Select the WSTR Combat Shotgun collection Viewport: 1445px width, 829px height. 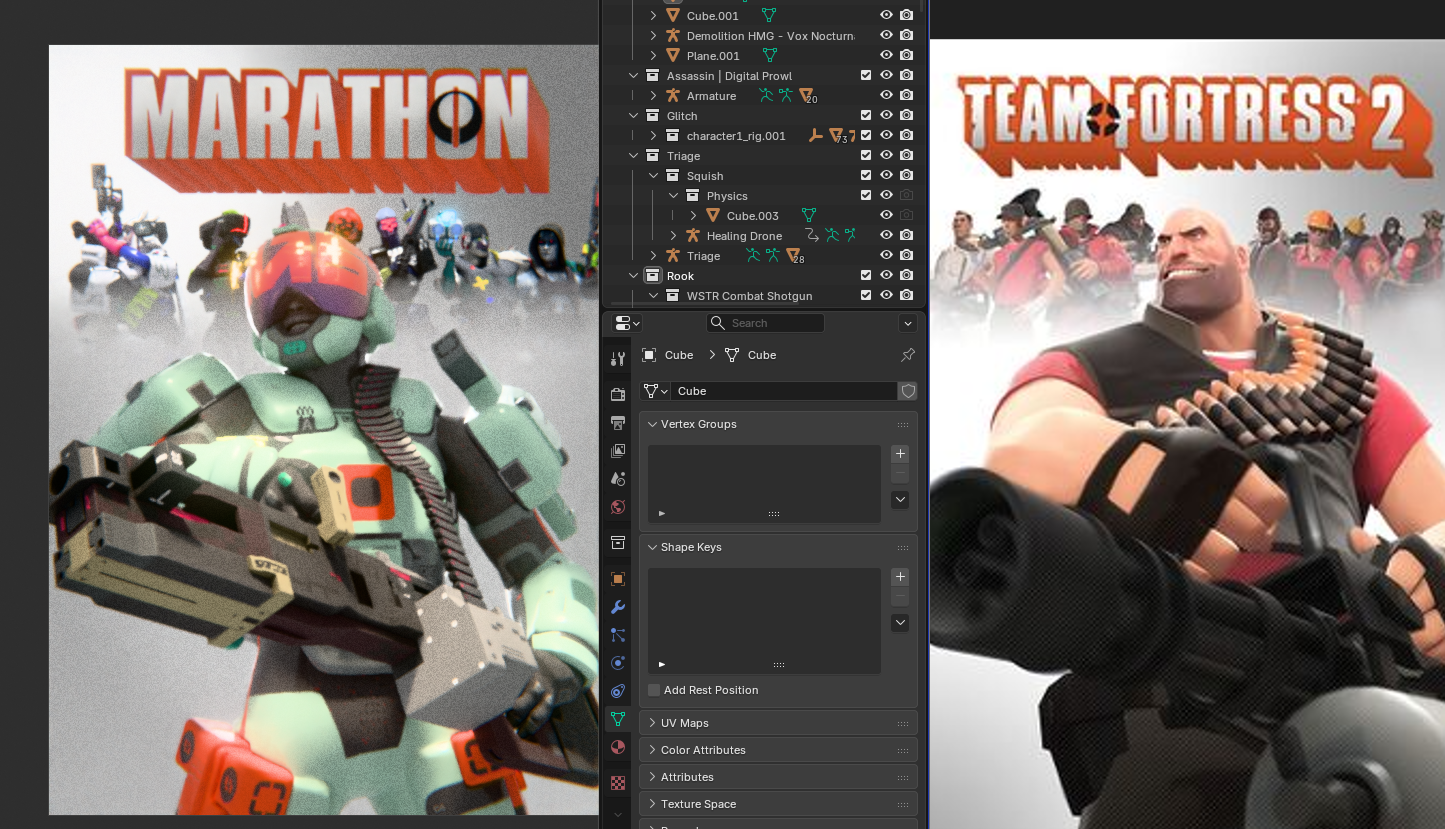pos(749,296)
